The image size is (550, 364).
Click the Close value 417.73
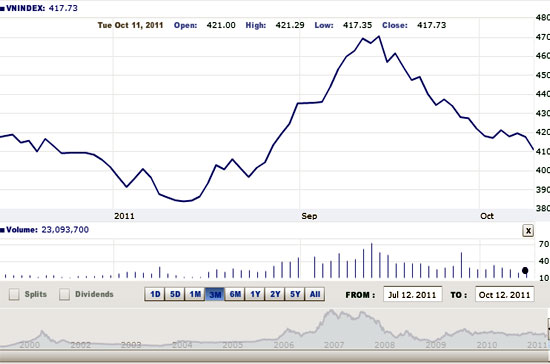[431, 25]
